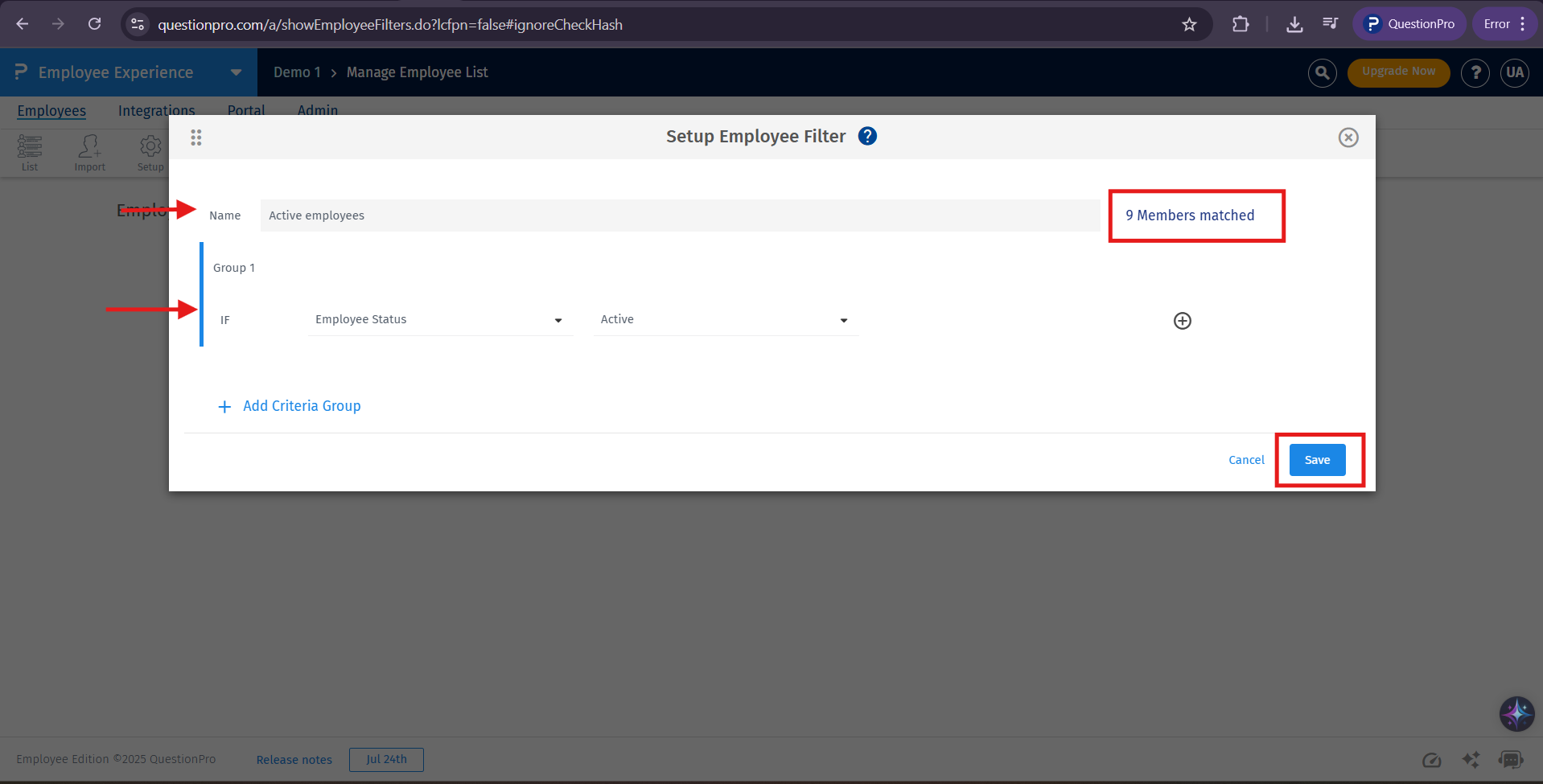Image resolution: width=1543 pixels, height=784 pixels.
Task: Open the Admin tab
Action: pyautogui.click(x=317, y=110)
